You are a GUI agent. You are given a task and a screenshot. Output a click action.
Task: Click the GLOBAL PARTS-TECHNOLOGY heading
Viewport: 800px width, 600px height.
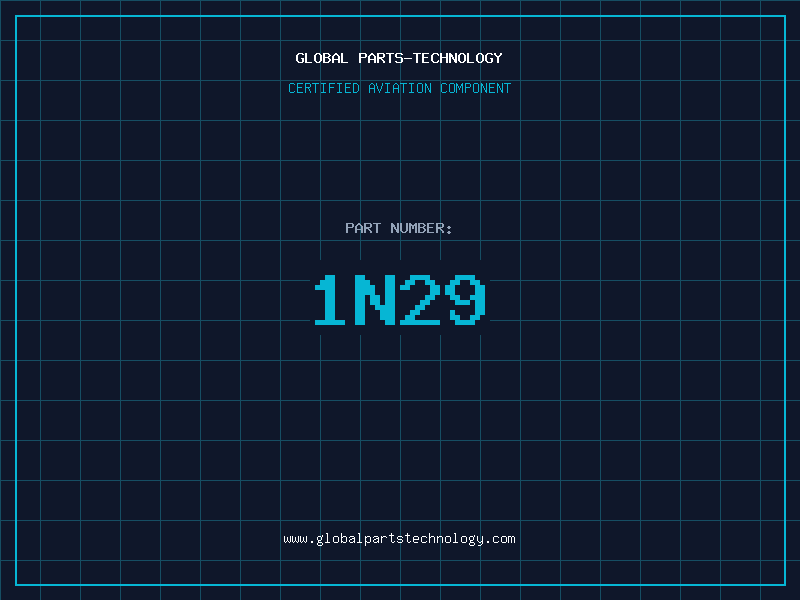pos(399,58)
